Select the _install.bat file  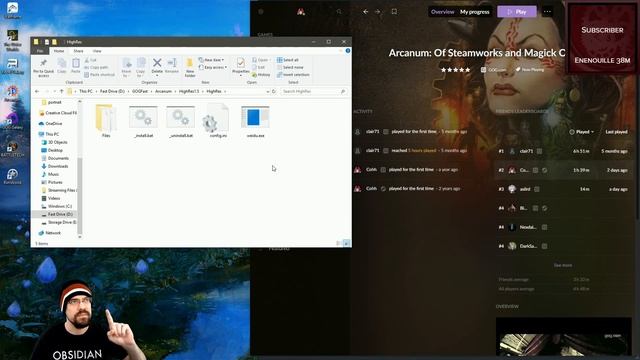(x=143, y=121)
